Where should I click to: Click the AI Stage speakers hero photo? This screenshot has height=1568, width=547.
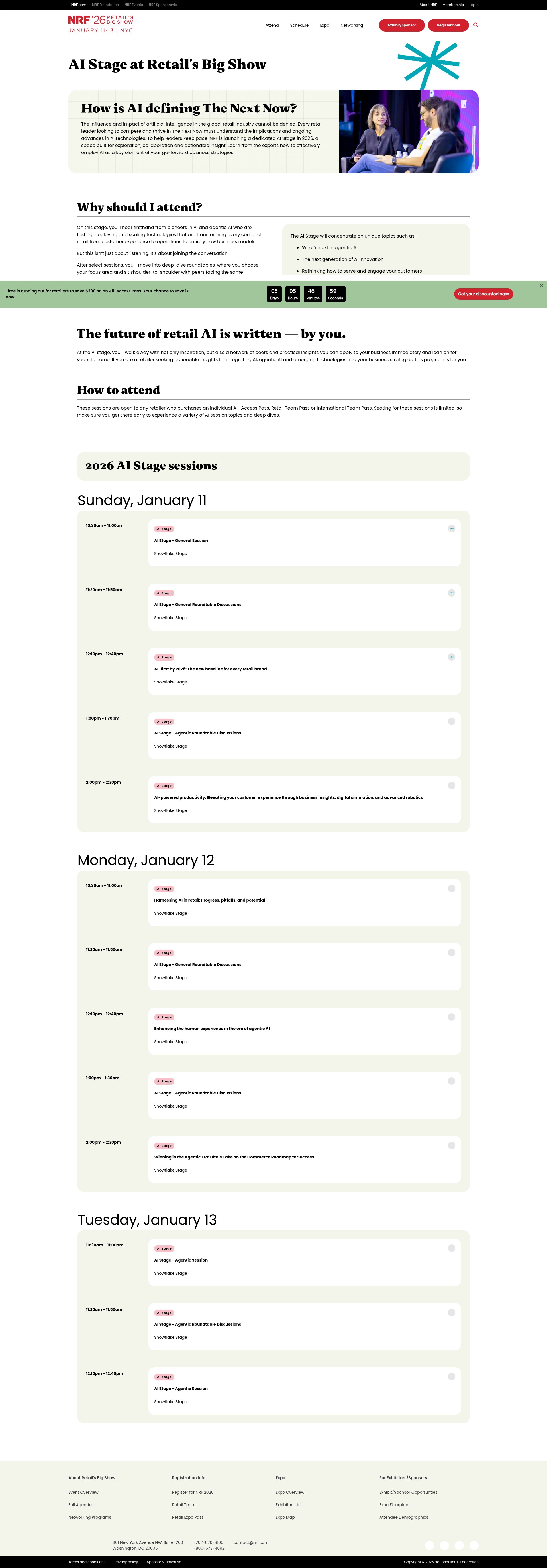pyautogui.click(x=409, y=132)
